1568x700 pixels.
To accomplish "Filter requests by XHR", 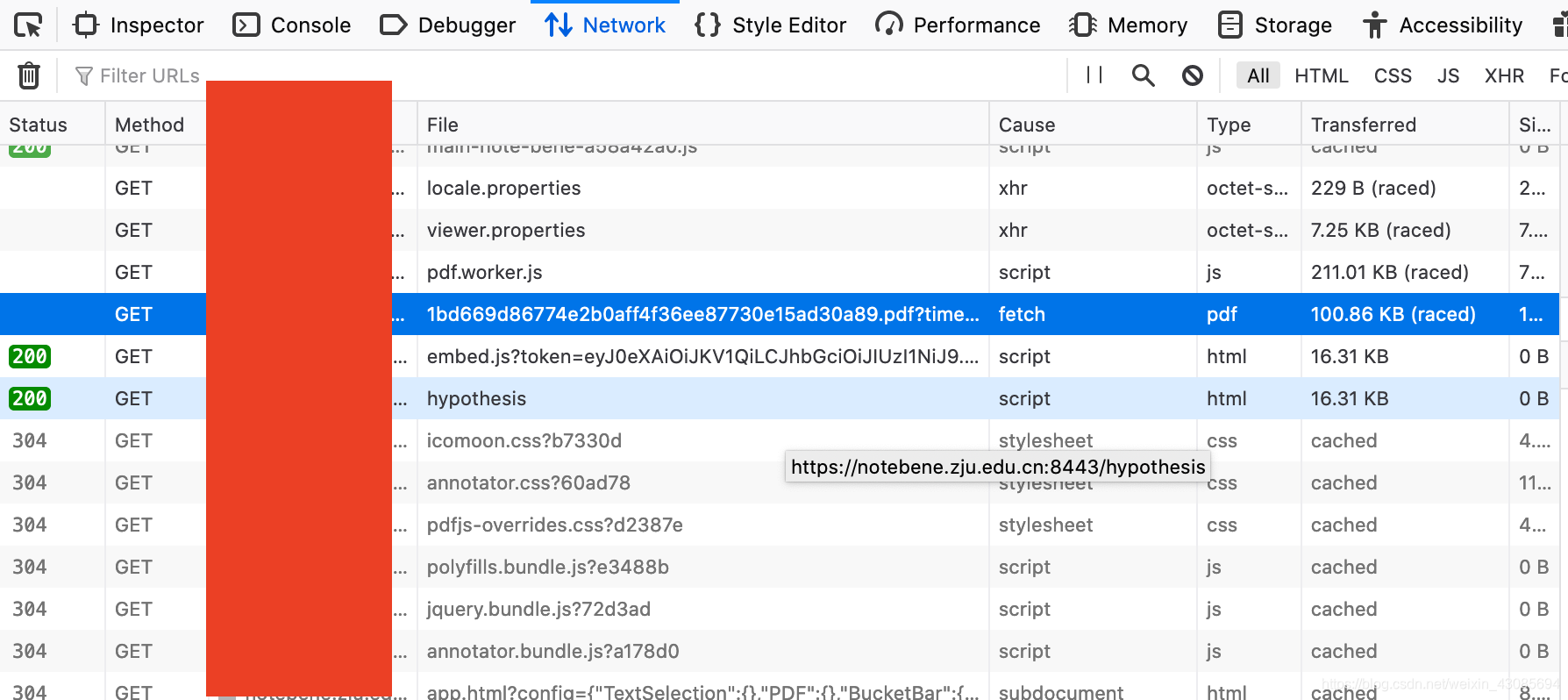I will coord(1504,75).
